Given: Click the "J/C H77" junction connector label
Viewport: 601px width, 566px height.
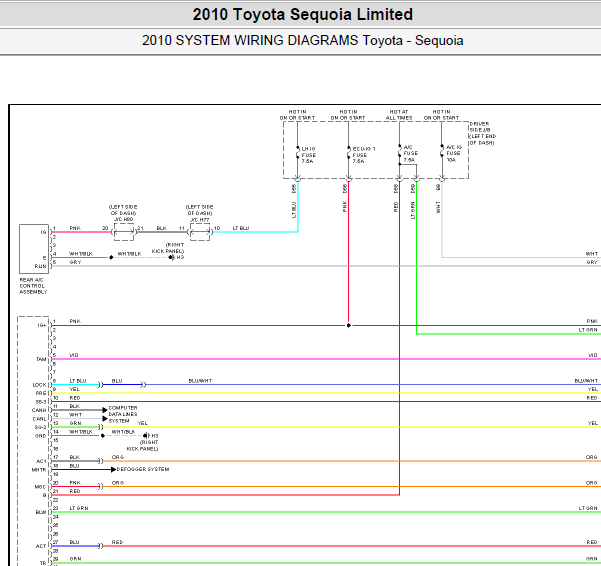Looking at the screenshot, I should (200, 220).
